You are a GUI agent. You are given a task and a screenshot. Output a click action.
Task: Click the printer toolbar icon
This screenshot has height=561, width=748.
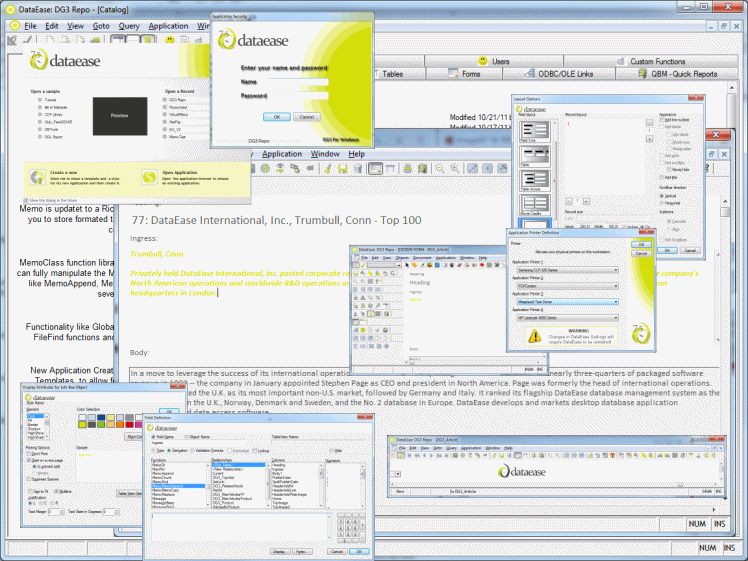407,168
